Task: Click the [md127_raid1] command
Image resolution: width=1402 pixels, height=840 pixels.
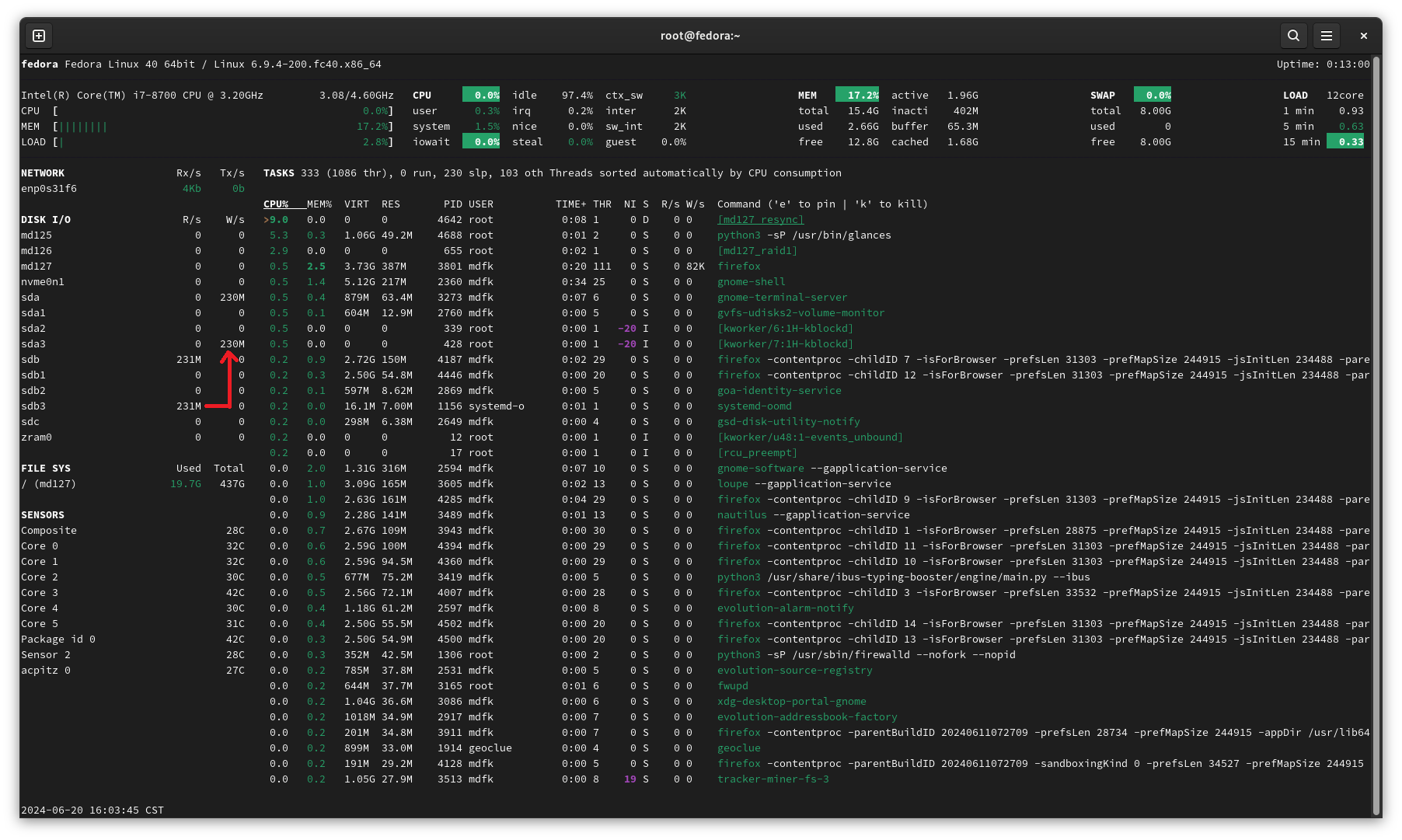Action: point(757,251)
